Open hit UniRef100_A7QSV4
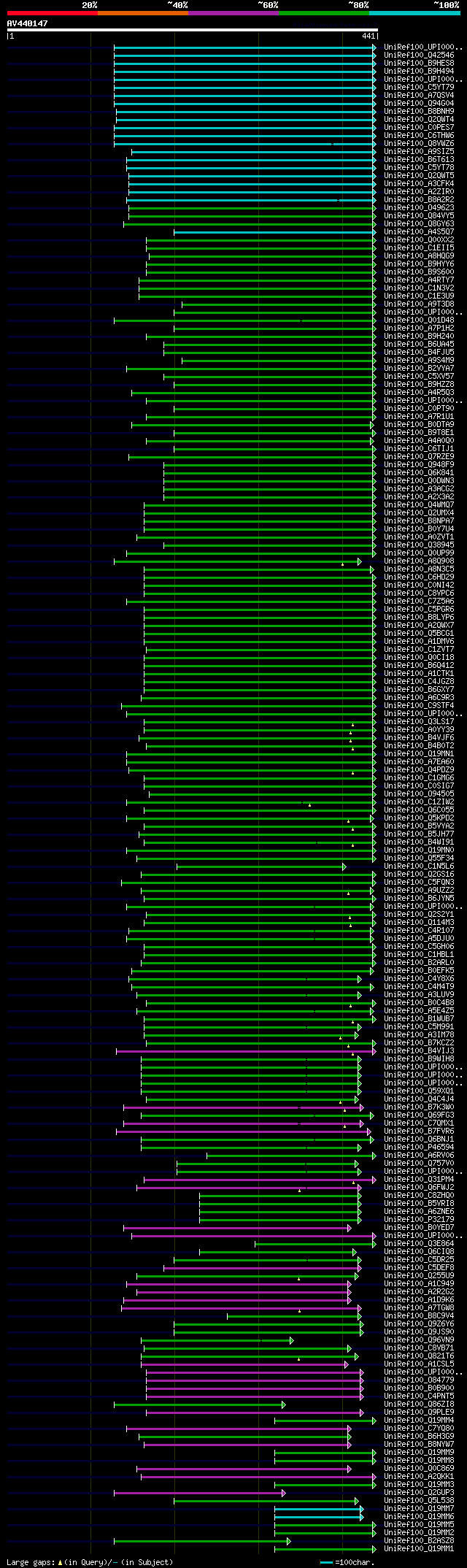The width and height of the screenshot is (467, 1568). (419, 95)
